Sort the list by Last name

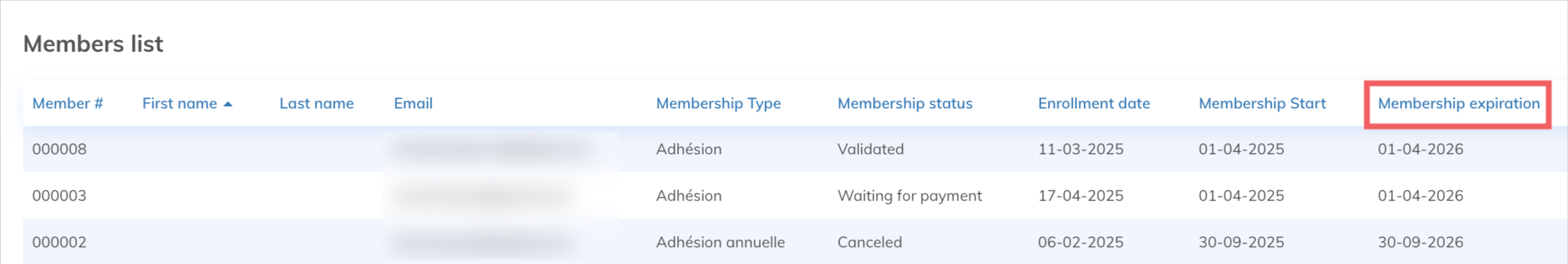pyautogui.click(x=316, y=103)
